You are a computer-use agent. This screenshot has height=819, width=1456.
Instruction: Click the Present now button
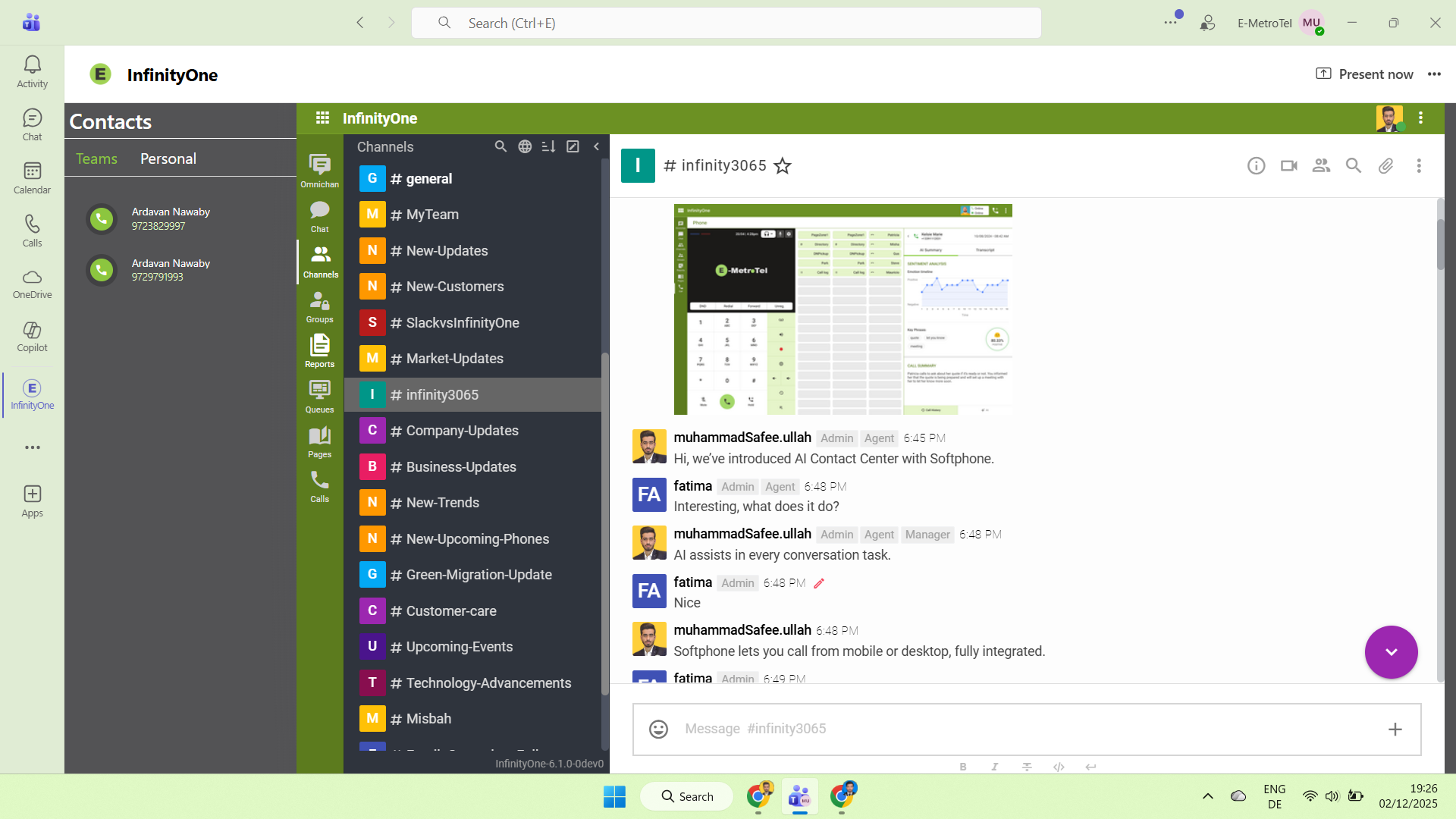point(1364,74)
